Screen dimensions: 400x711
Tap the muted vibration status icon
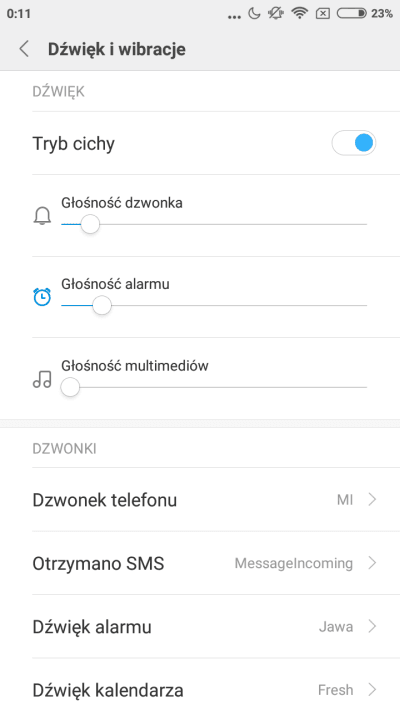276,14
